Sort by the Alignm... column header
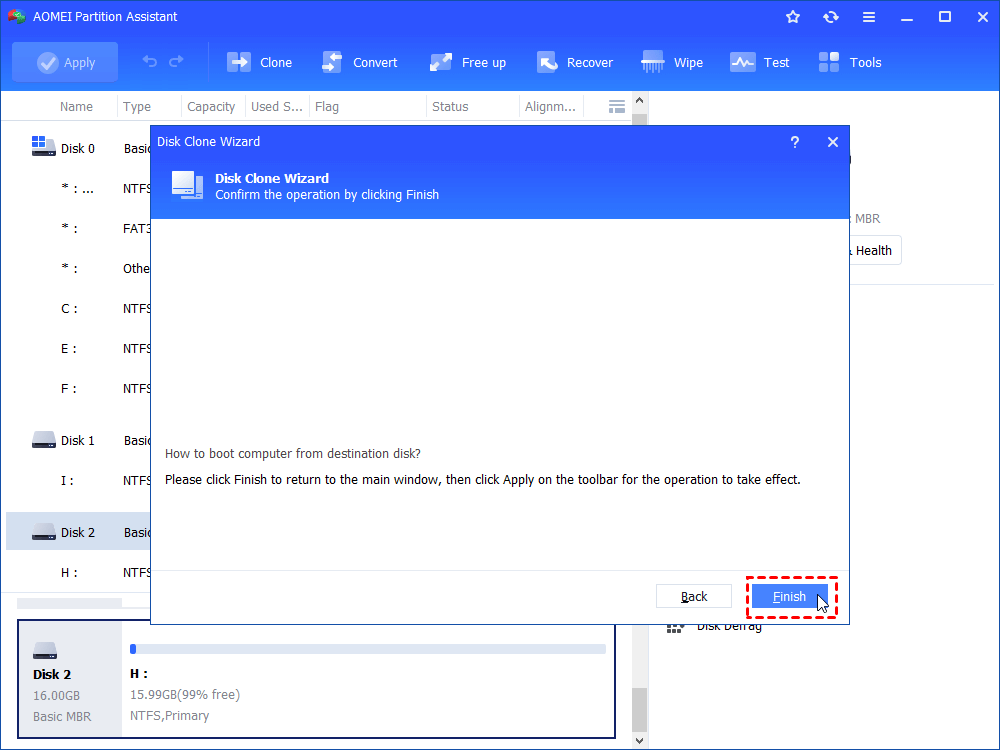The image size is (1000, 750). point(550,107)
